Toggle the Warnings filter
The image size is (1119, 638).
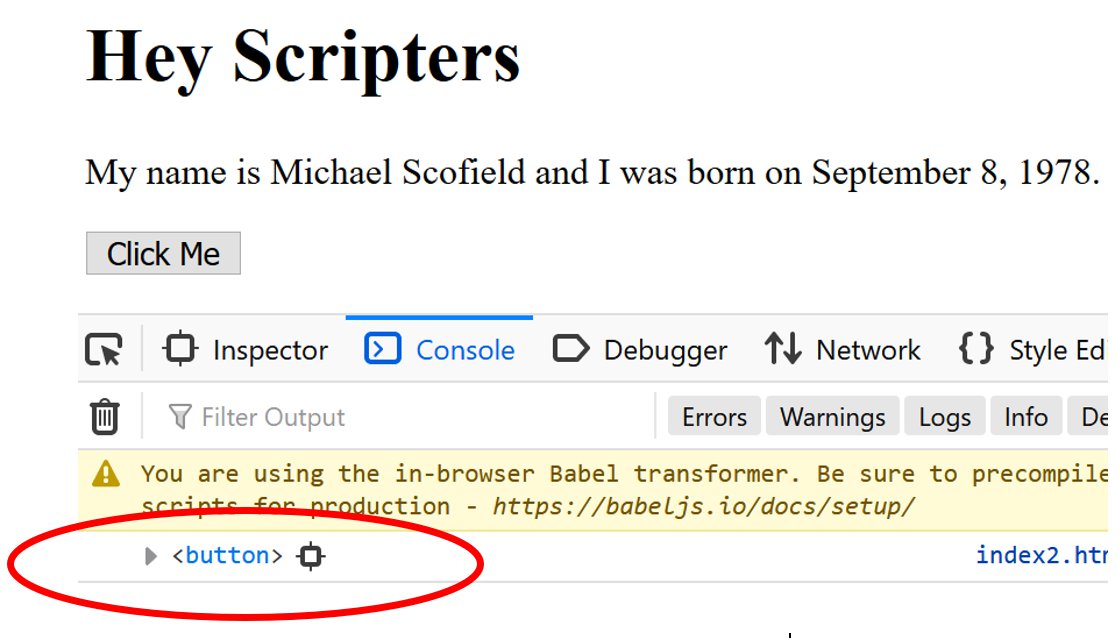(x=833, y=417)
